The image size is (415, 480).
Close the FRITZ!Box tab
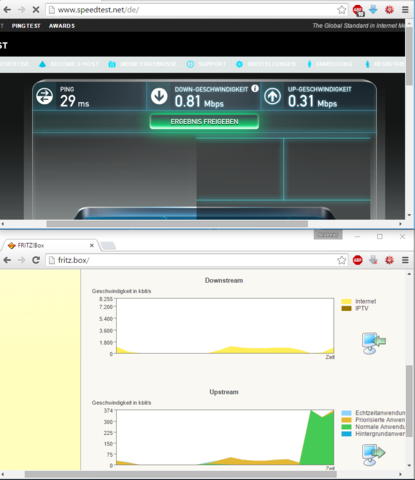click(x=92, y=245)
